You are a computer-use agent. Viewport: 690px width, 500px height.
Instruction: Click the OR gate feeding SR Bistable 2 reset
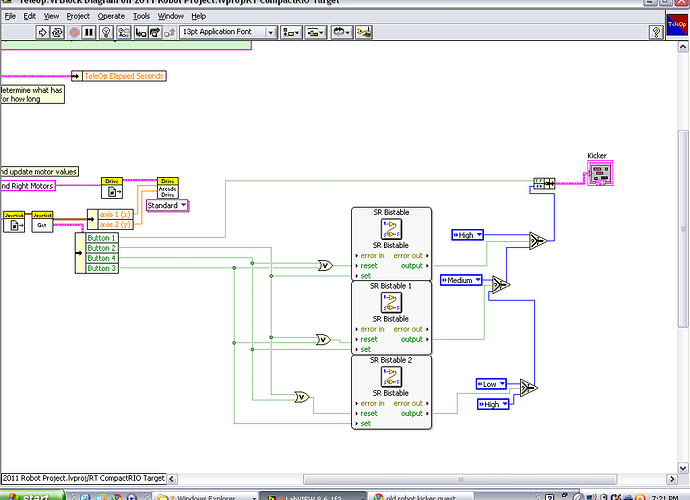click(302, 397)
